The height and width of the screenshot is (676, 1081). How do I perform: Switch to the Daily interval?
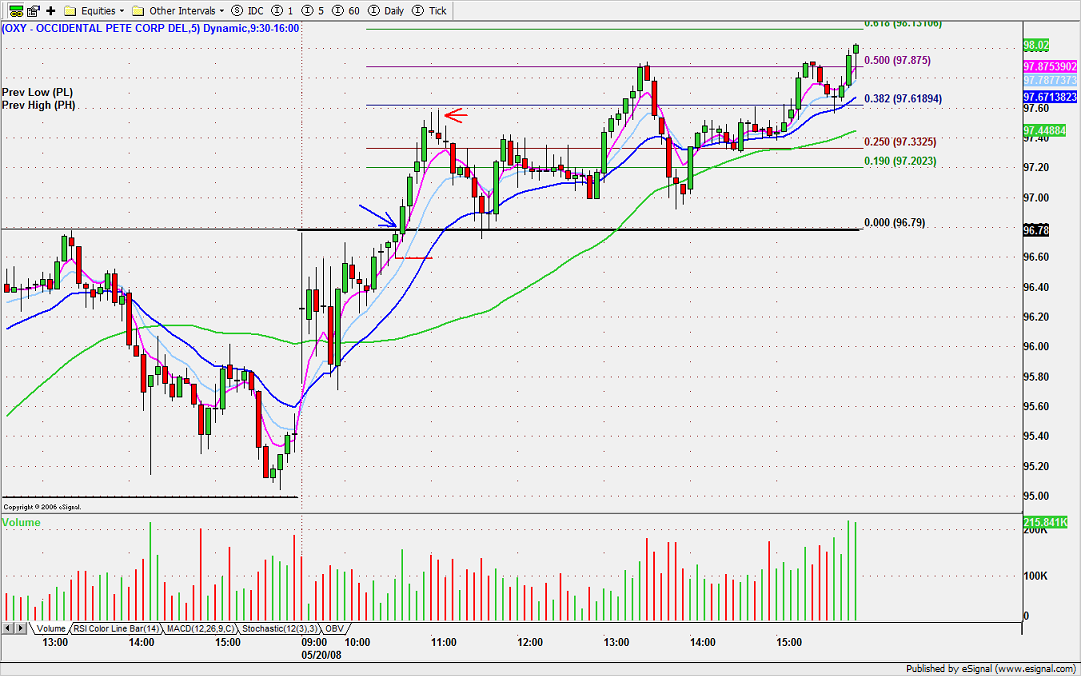[x=387, y=10]
